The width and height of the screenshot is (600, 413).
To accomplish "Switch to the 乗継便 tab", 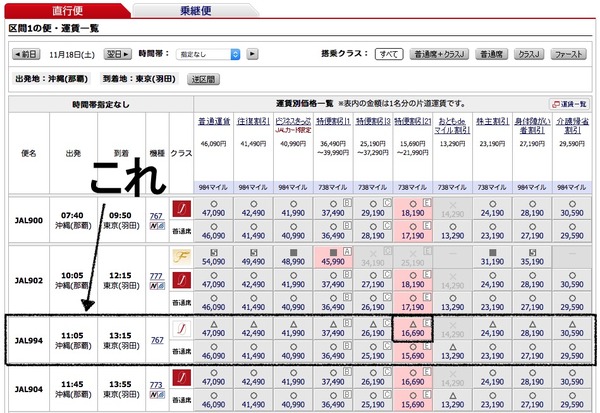I will point(196,10).
